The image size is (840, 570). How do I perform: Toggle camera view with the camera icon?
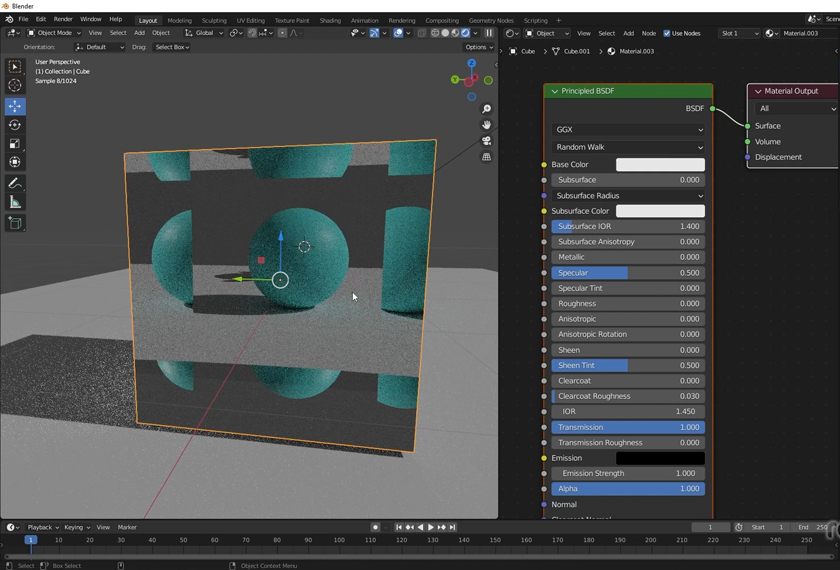click(487, 141)
